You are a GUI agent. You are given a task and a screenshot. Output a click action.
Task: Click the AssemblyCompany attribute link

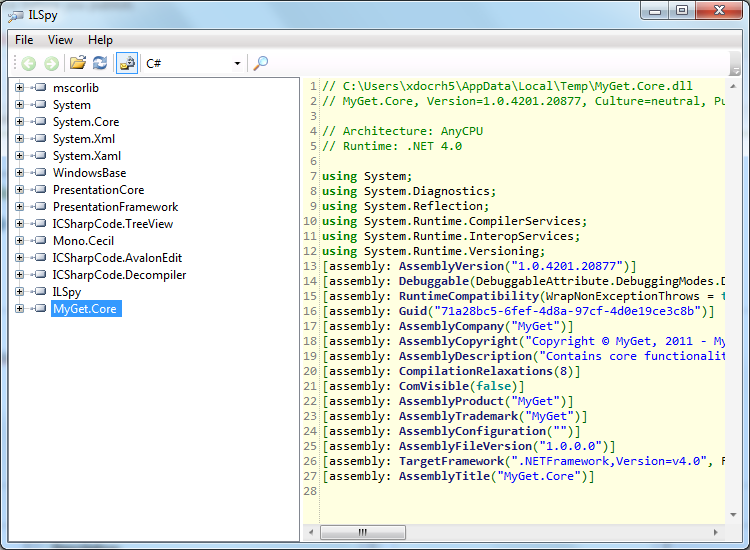pyautogui.click(x=452, y=326)
